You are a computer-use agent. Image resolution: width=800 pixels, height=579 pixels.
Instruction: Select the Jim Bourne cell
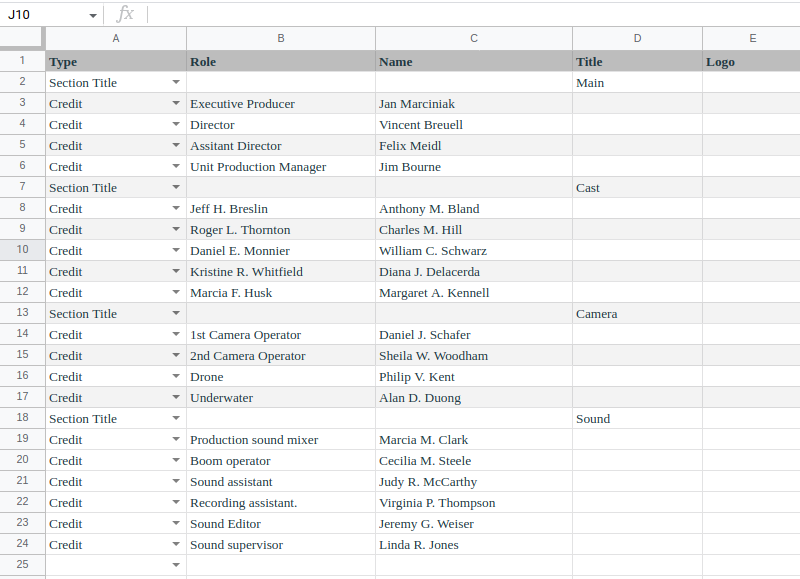click(x=473, y=167)
